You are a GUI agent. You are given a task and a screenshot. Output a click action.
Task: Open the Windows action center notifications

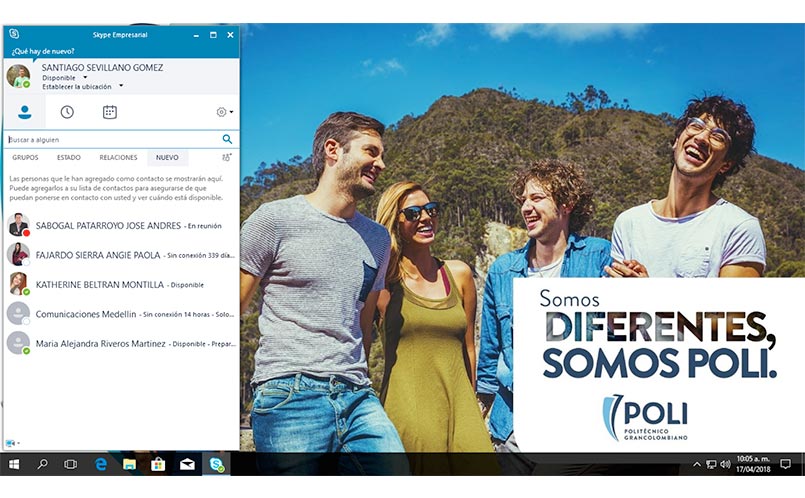pos(786,464)
